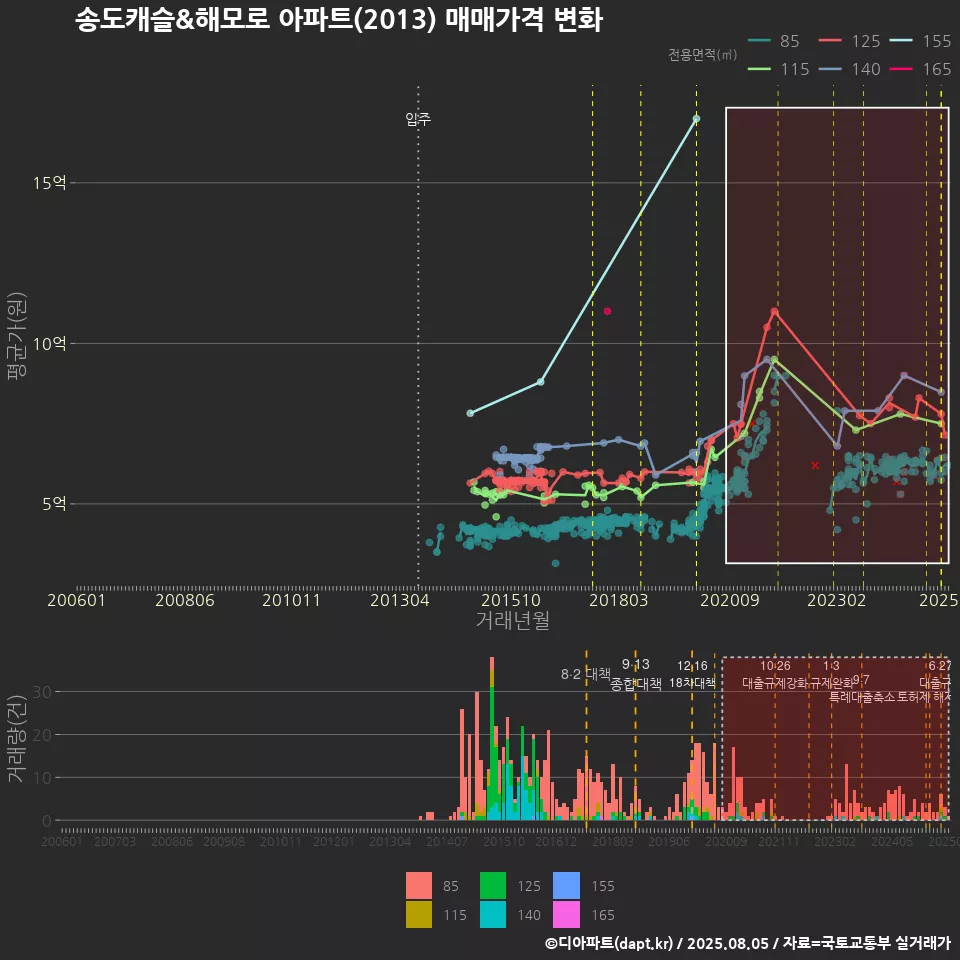Click 200806 on the price chart x-axis

click(x=184, y=600)
